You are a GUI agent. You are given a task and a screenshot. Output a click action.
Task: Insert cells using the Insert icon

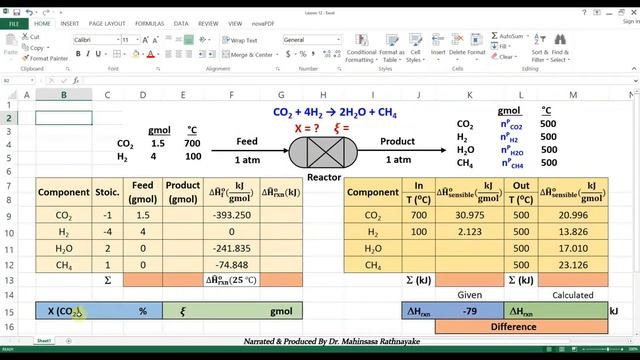438,40
